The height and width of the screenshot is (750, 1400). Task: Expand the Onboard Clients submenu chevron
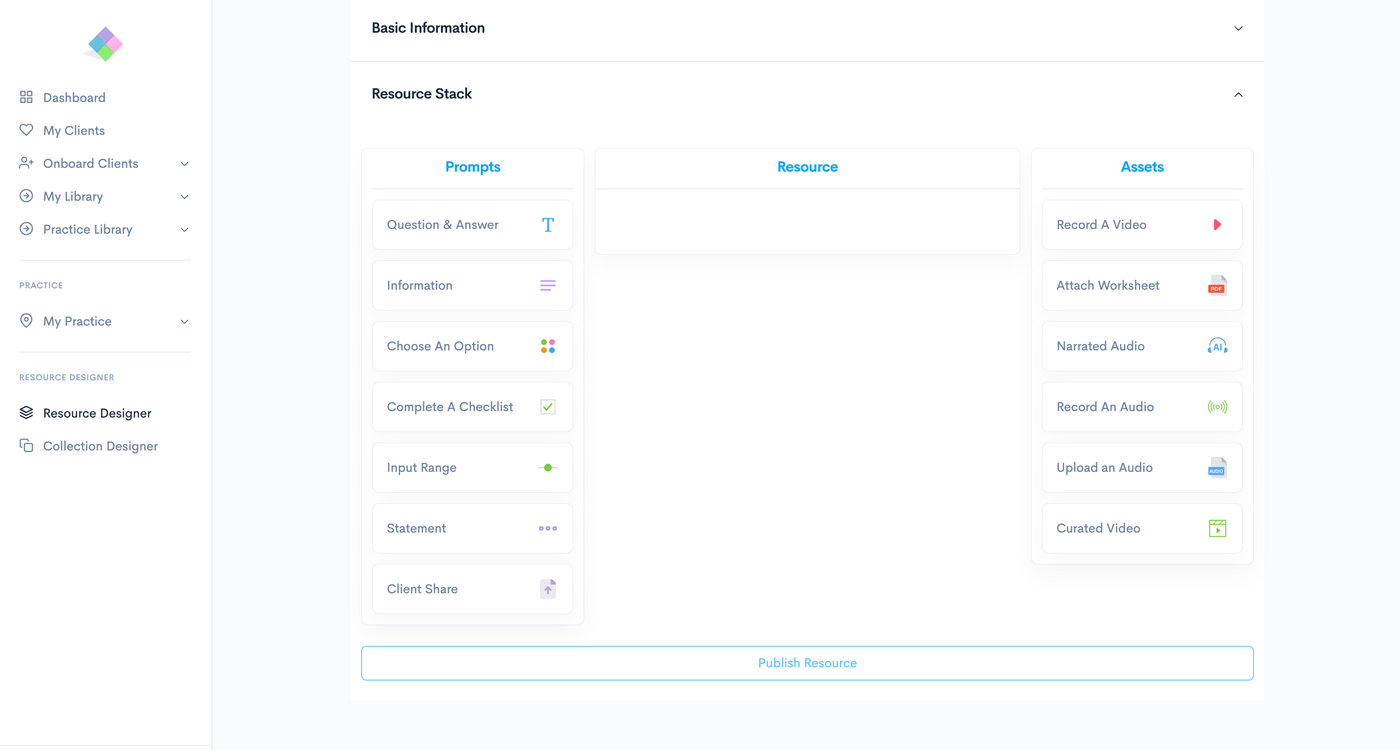[x=184, y=164]
